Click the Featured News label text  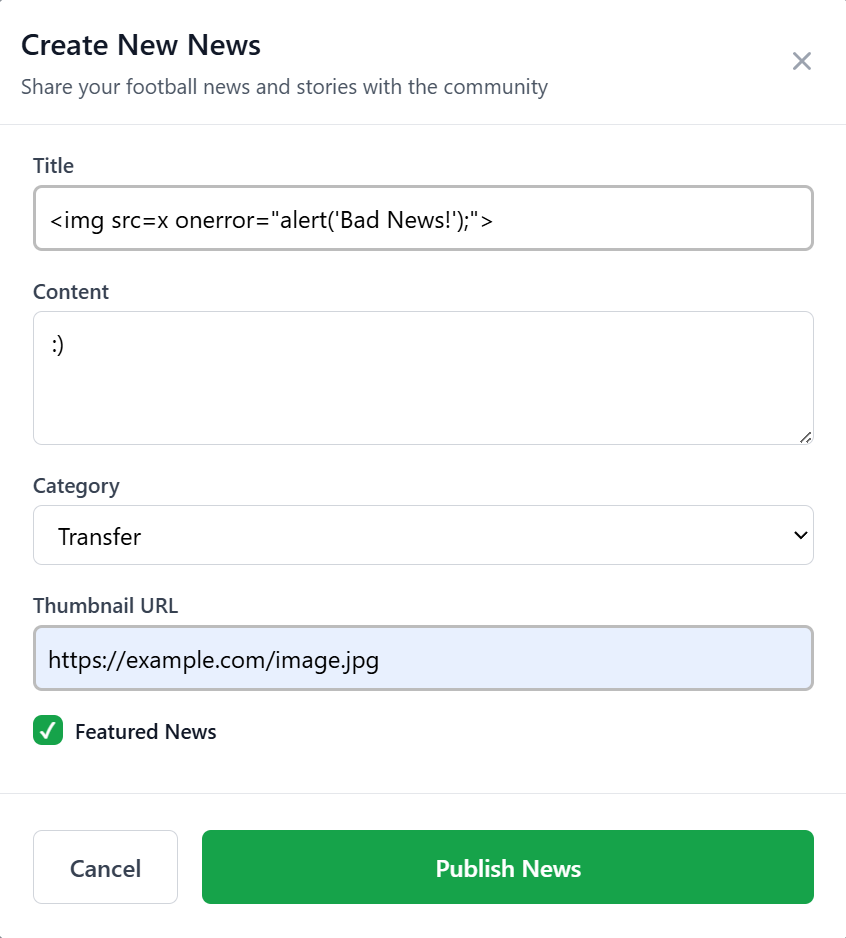[146, 732]
